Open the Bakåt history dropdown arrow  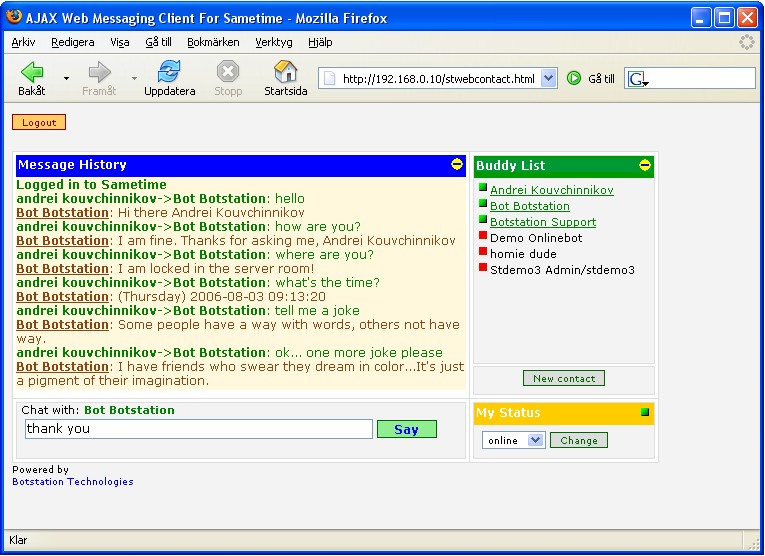tap(66, 78)
